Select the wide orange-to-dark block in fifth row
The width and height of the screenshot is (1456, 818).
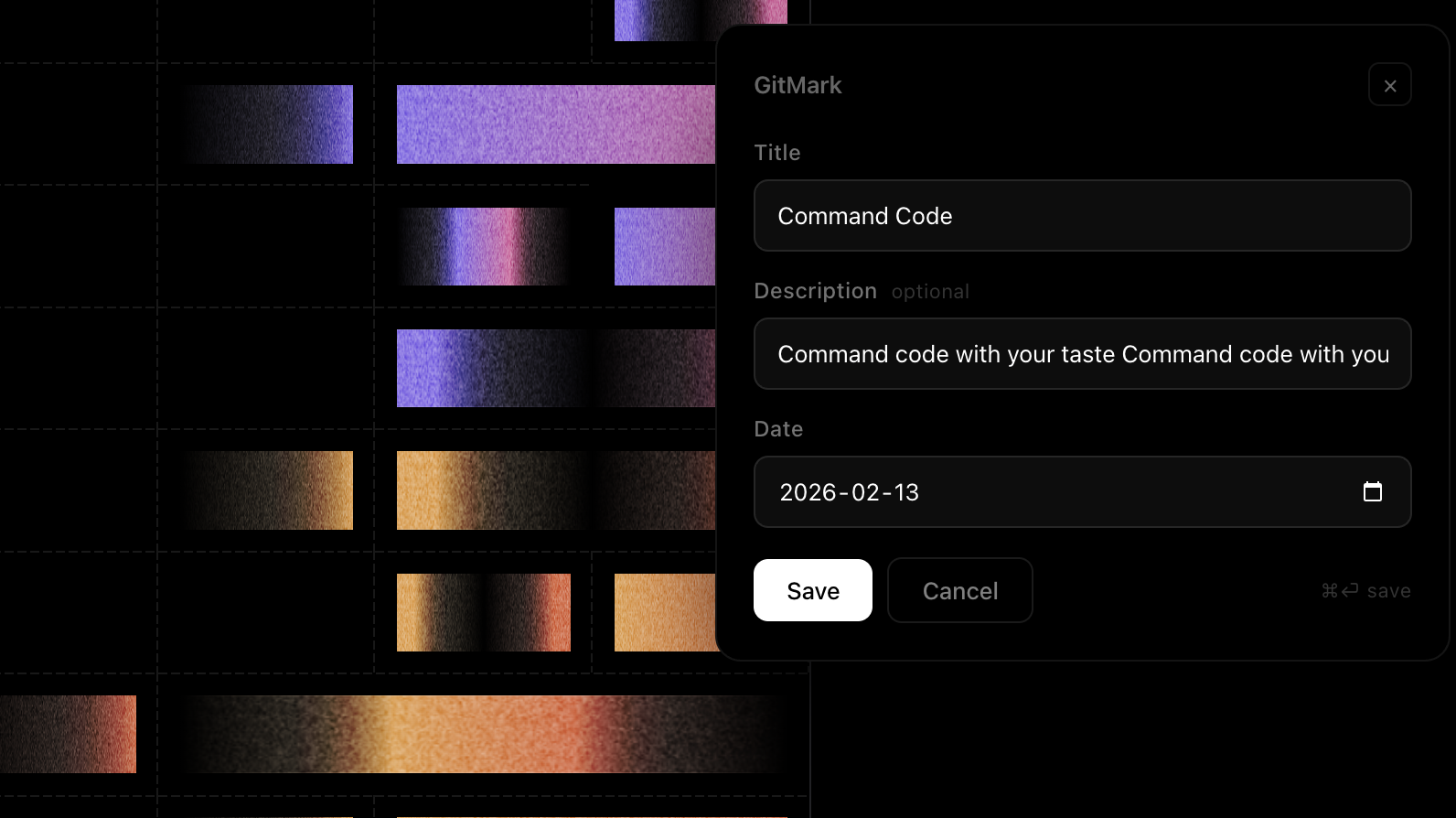(556, 490)
